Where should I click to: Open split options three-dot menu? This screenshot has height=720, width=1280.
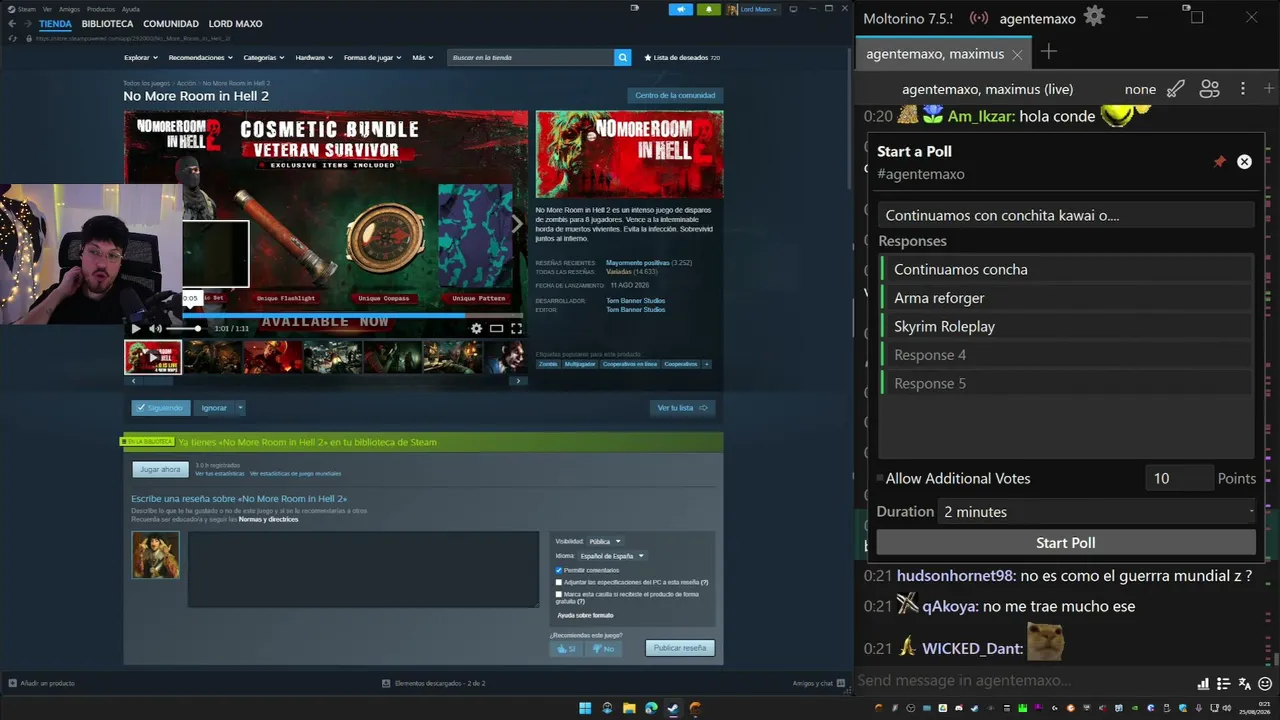coord(1243,89)
